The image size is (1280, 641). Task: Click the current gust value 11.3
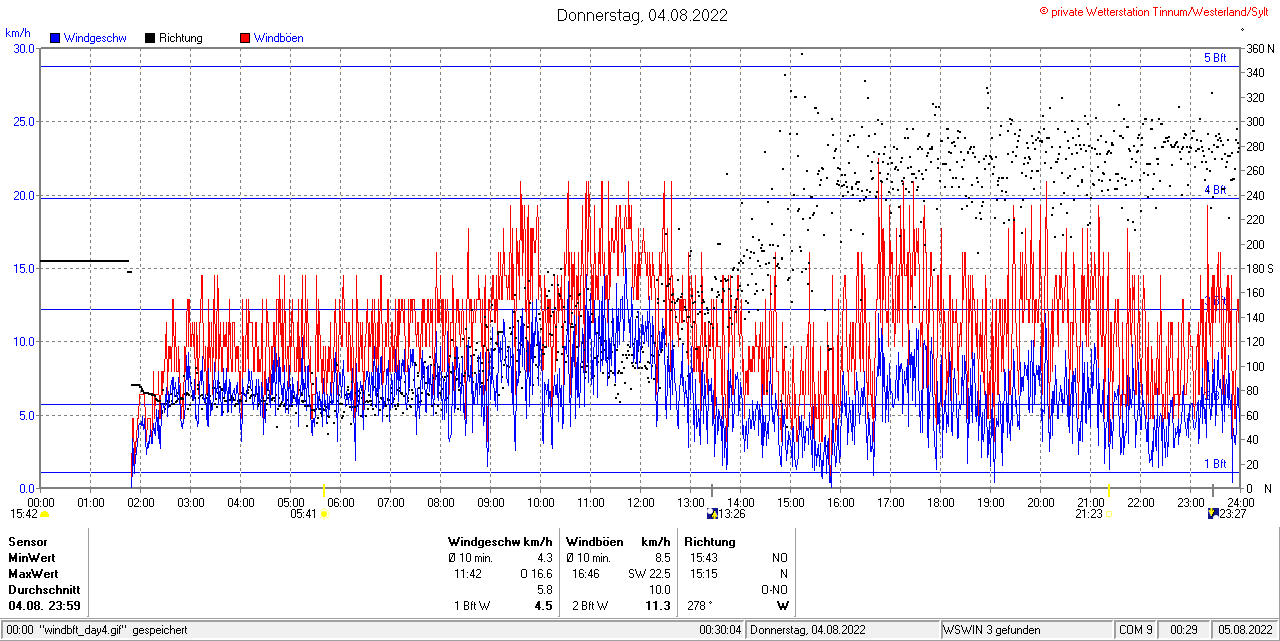tap(658, 606)
